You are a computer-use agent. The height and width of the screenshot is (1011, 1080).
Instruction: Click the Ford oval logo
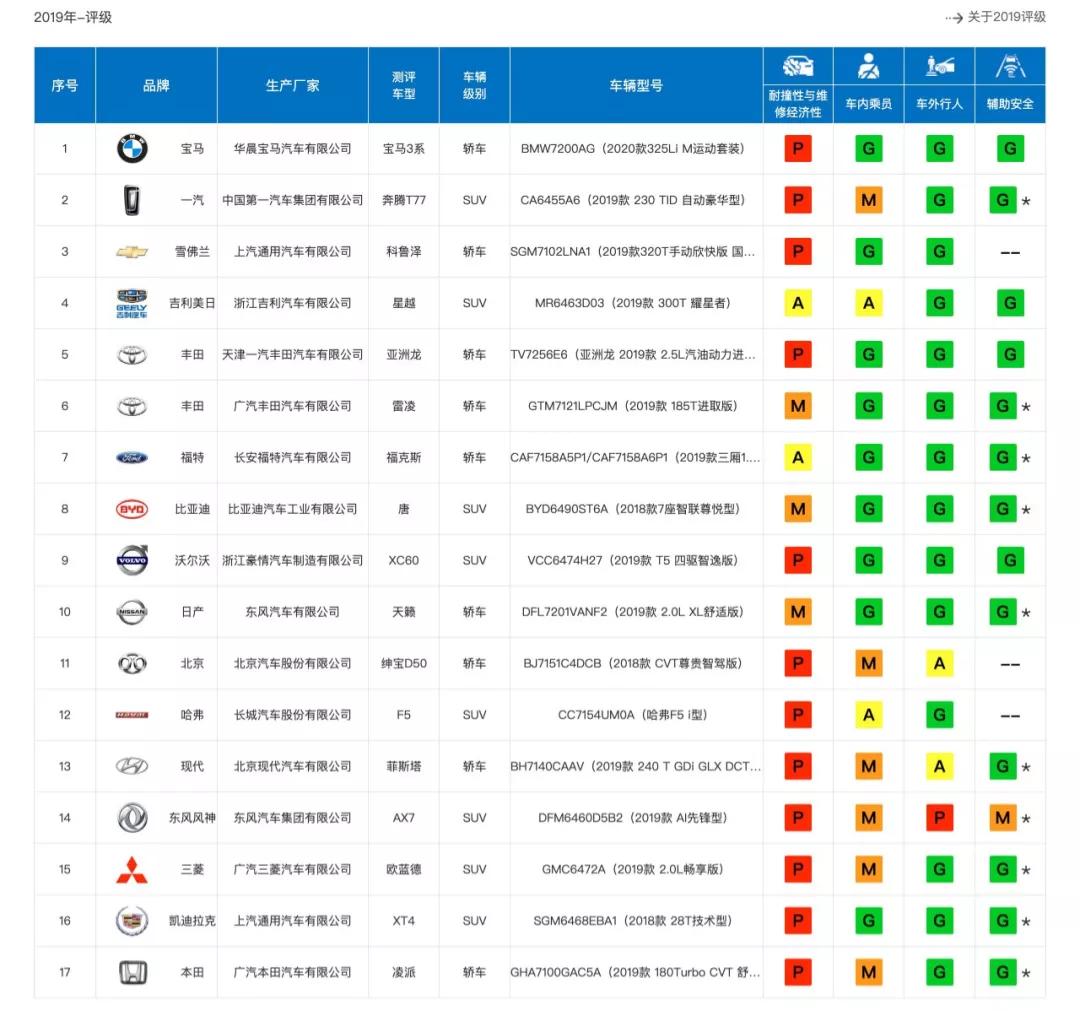(132, 458)
